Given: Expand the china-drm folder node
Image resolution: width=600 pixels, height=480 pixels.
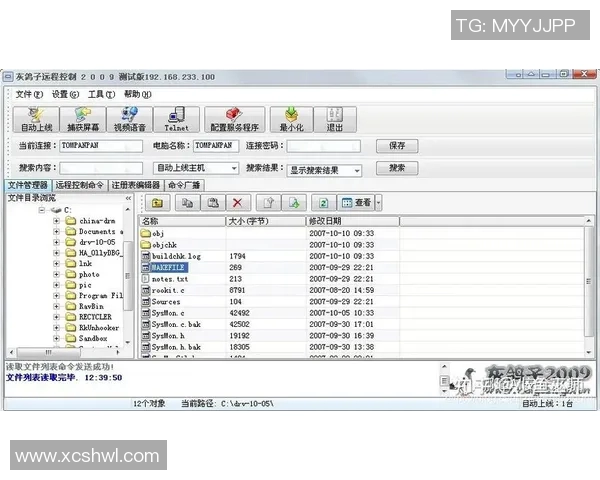Looking at the screenshot, I should click(56, 221).
